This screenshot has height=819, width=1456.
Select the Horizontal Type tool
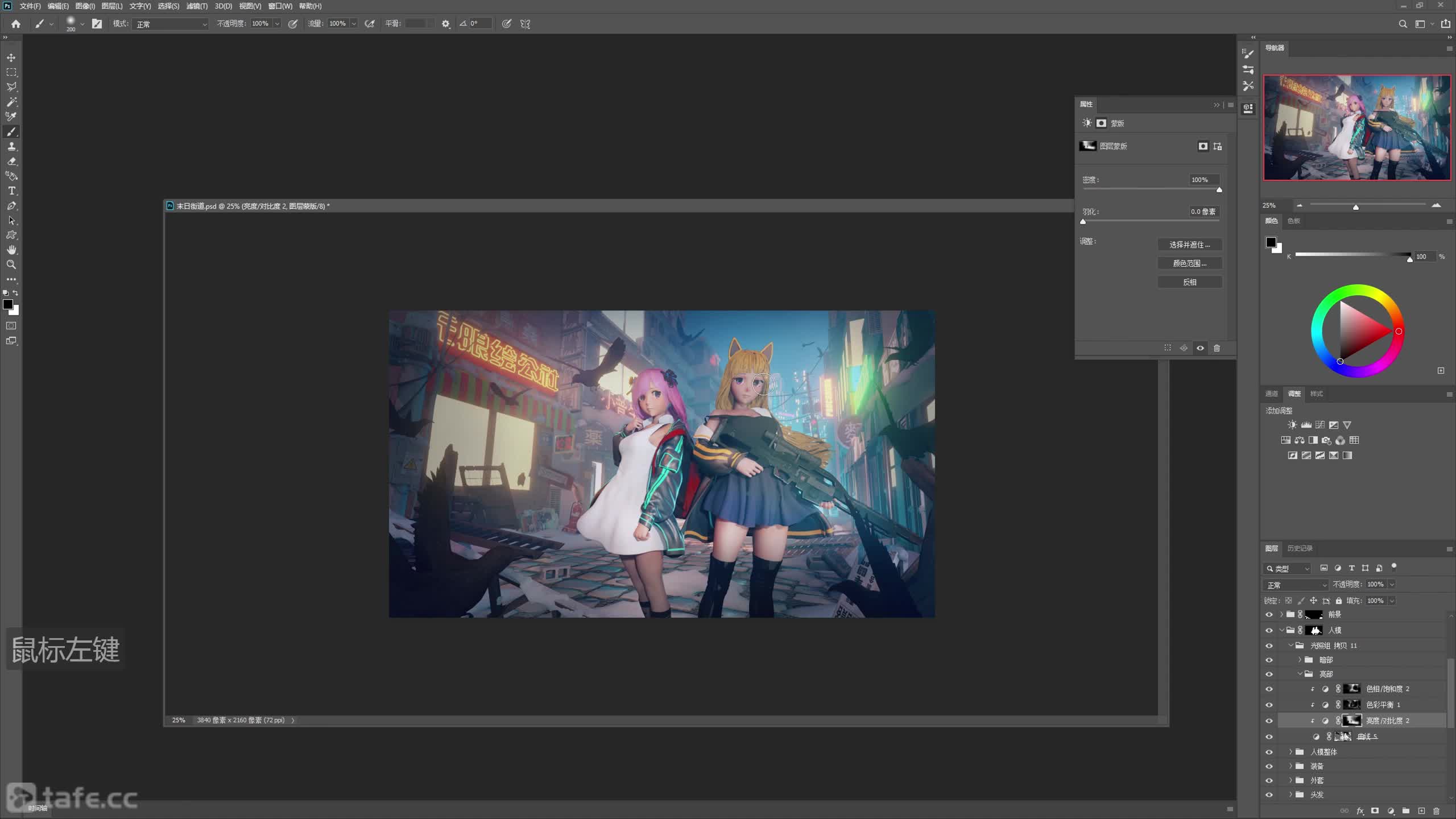[11, 191]
